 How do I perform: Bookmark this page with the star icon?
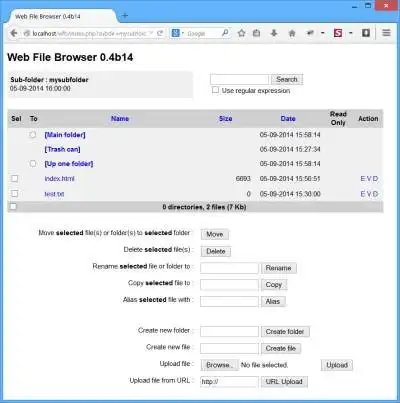coord(242,33)
